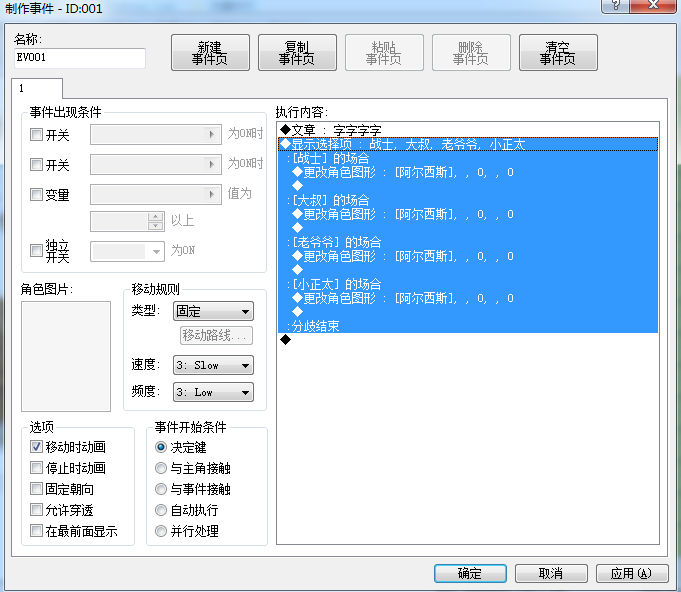Close the 制作事件 dialog window
The height and width of the screenshot is (592, 681).
coord(653,5)
